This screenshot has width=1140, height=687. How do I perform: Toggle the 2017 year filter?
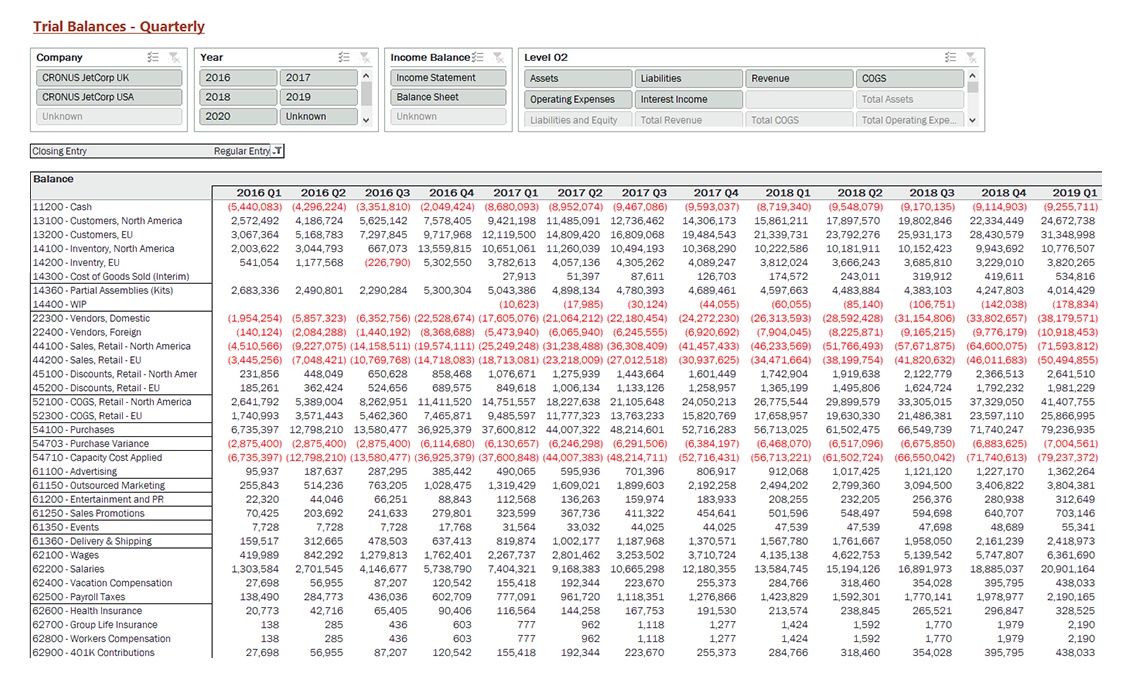[x=318, y=78]
